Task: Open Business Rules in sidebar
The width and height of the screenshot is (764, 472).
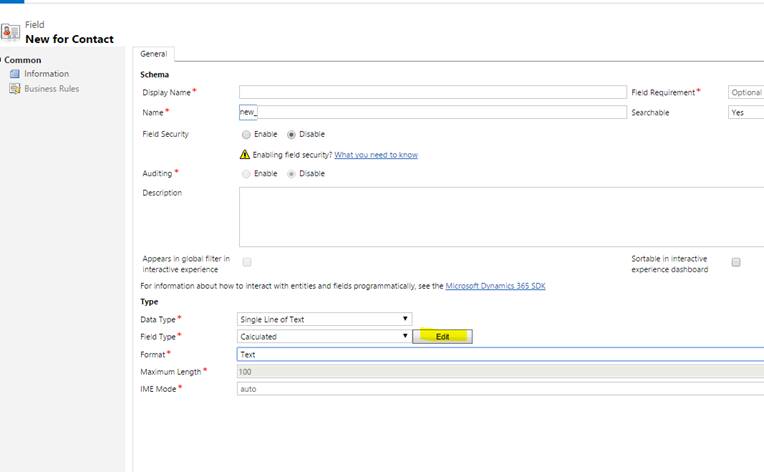Action: (x=52, y=89)
